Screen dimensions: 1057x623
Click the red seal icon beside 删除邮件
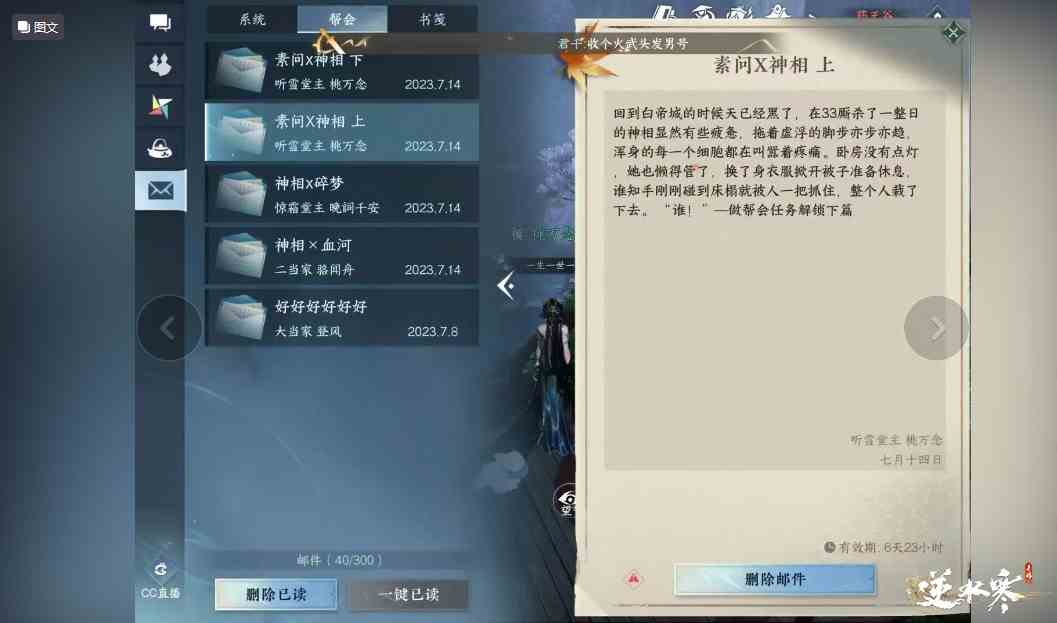tap(634, 578)
